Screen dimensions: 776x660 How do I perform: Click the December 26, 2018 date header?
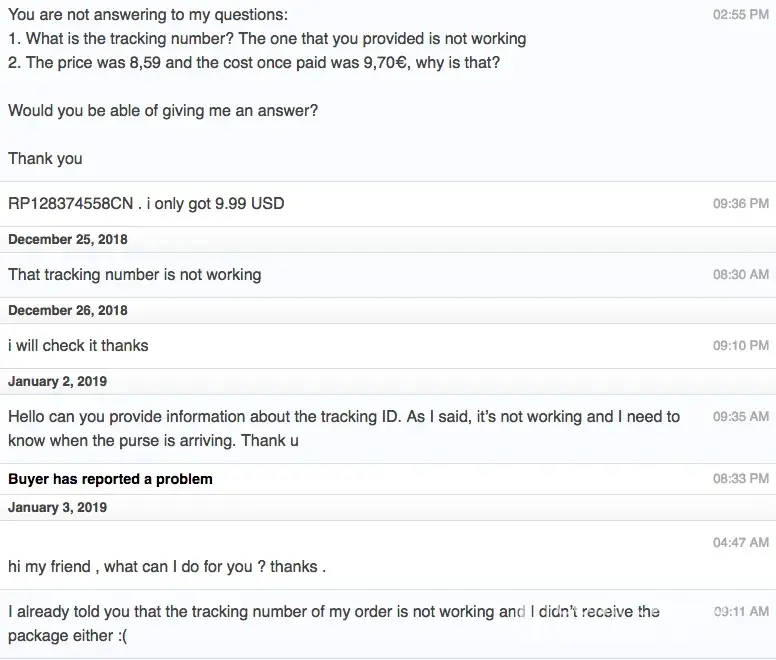pos(68,310)
